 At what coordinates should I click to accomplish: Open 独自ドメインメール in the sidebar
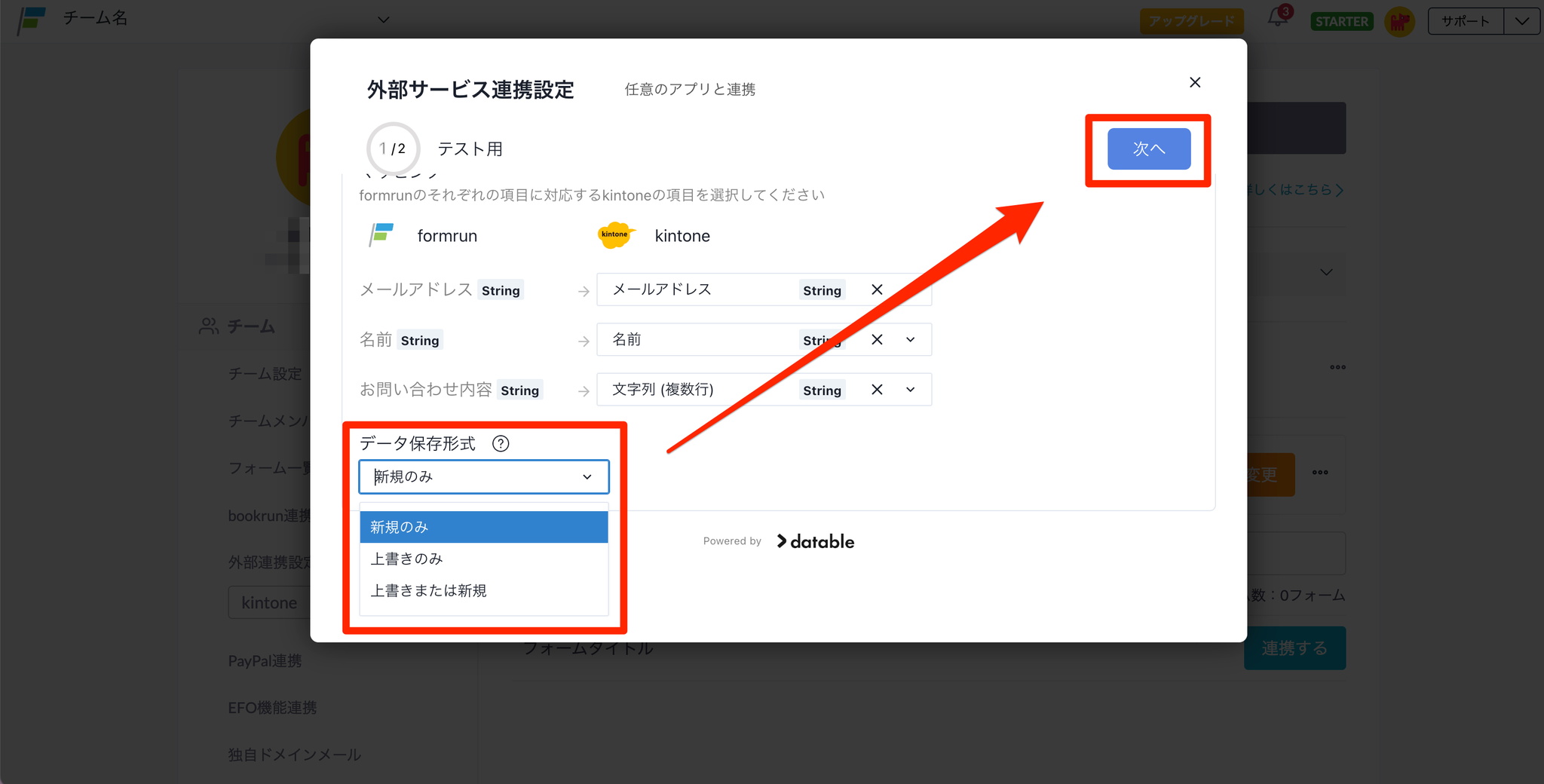click(x=295, y=755)
